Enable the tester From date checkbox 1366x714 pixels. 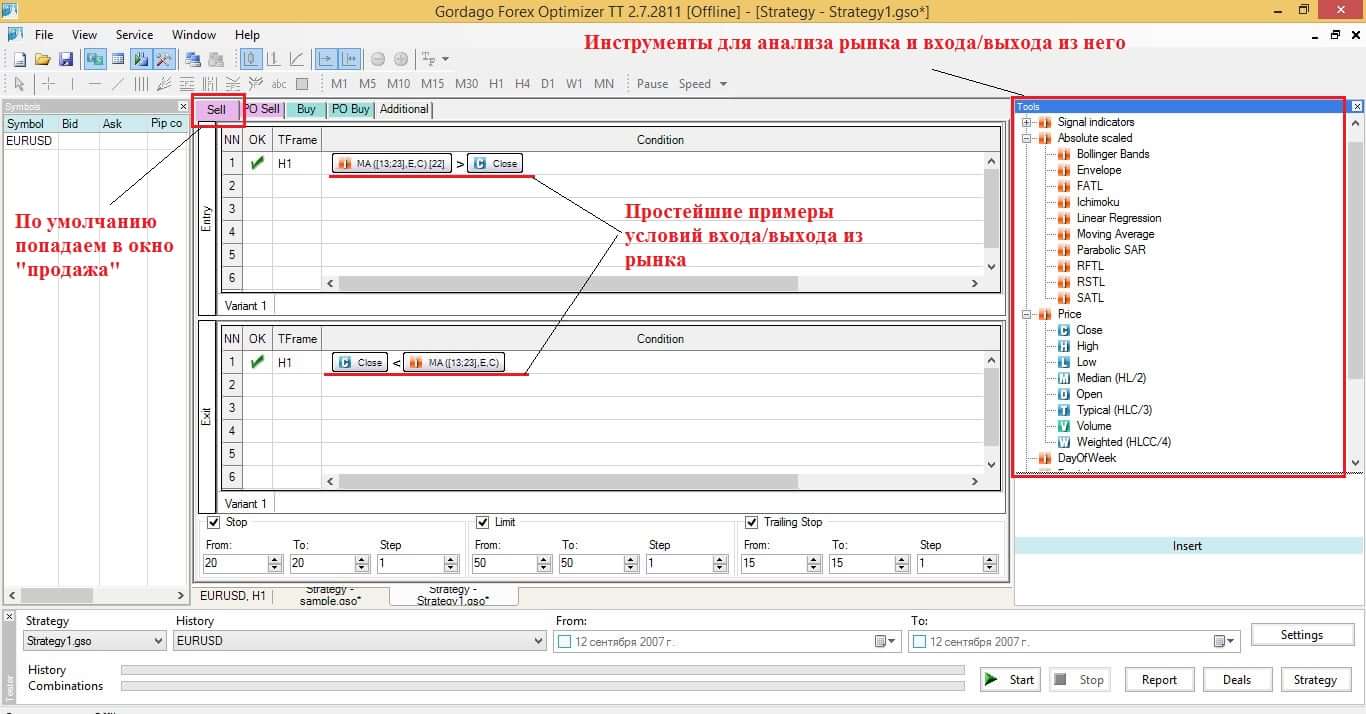[564, 641]
